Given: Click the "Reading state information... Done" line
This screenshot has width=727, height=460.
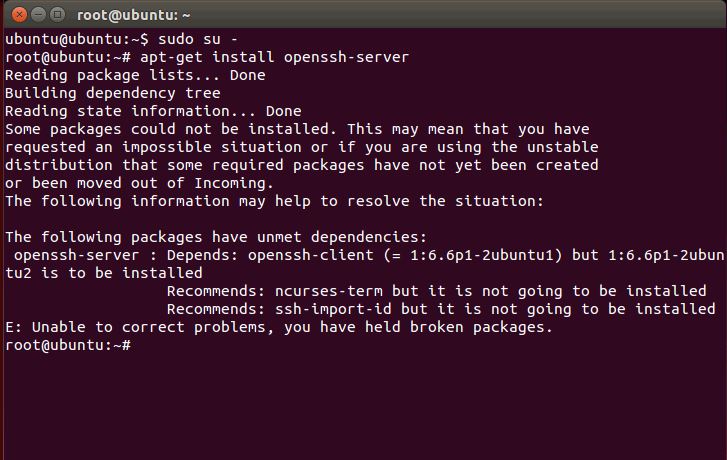Looking at the screenshot, I should point(152,111).
